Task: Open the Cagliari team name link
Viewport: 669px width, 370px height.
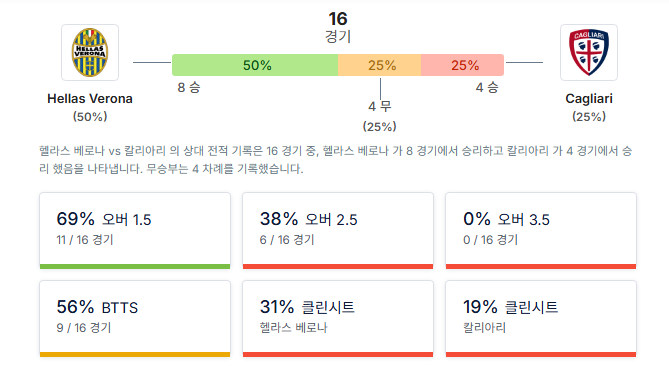Action: pyautogui.click(x=589, y=99)
